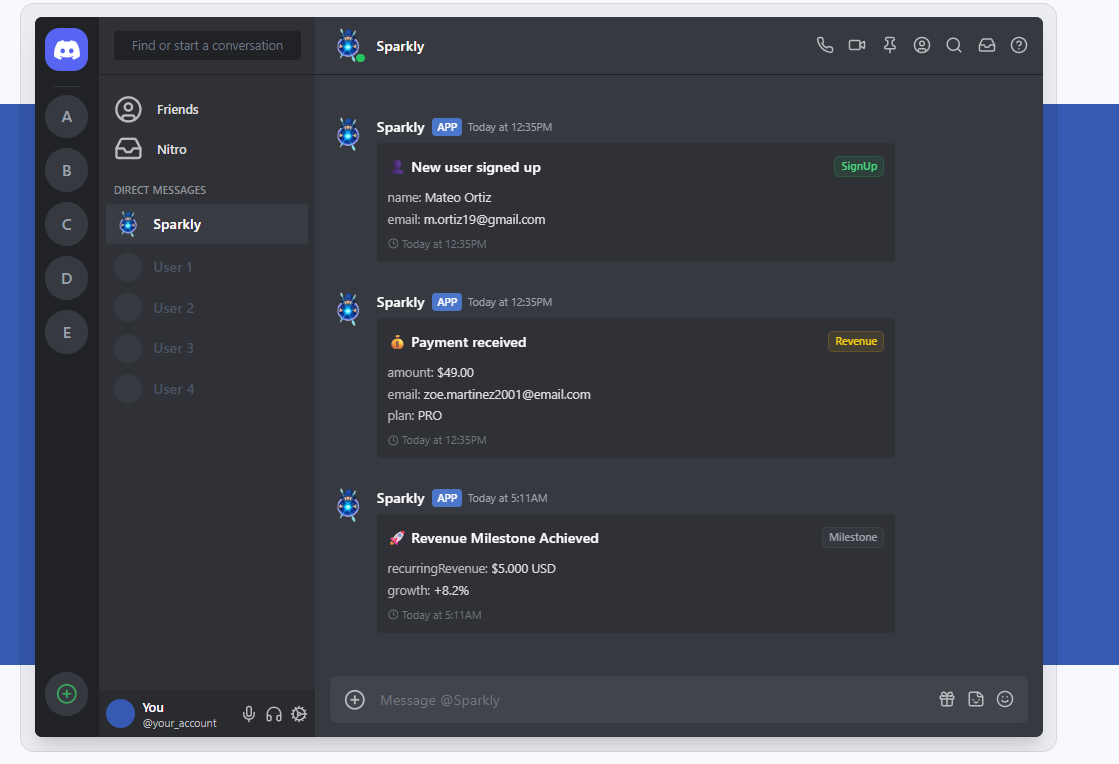Click Sparkly author name on payment message

tap(400, 302)
